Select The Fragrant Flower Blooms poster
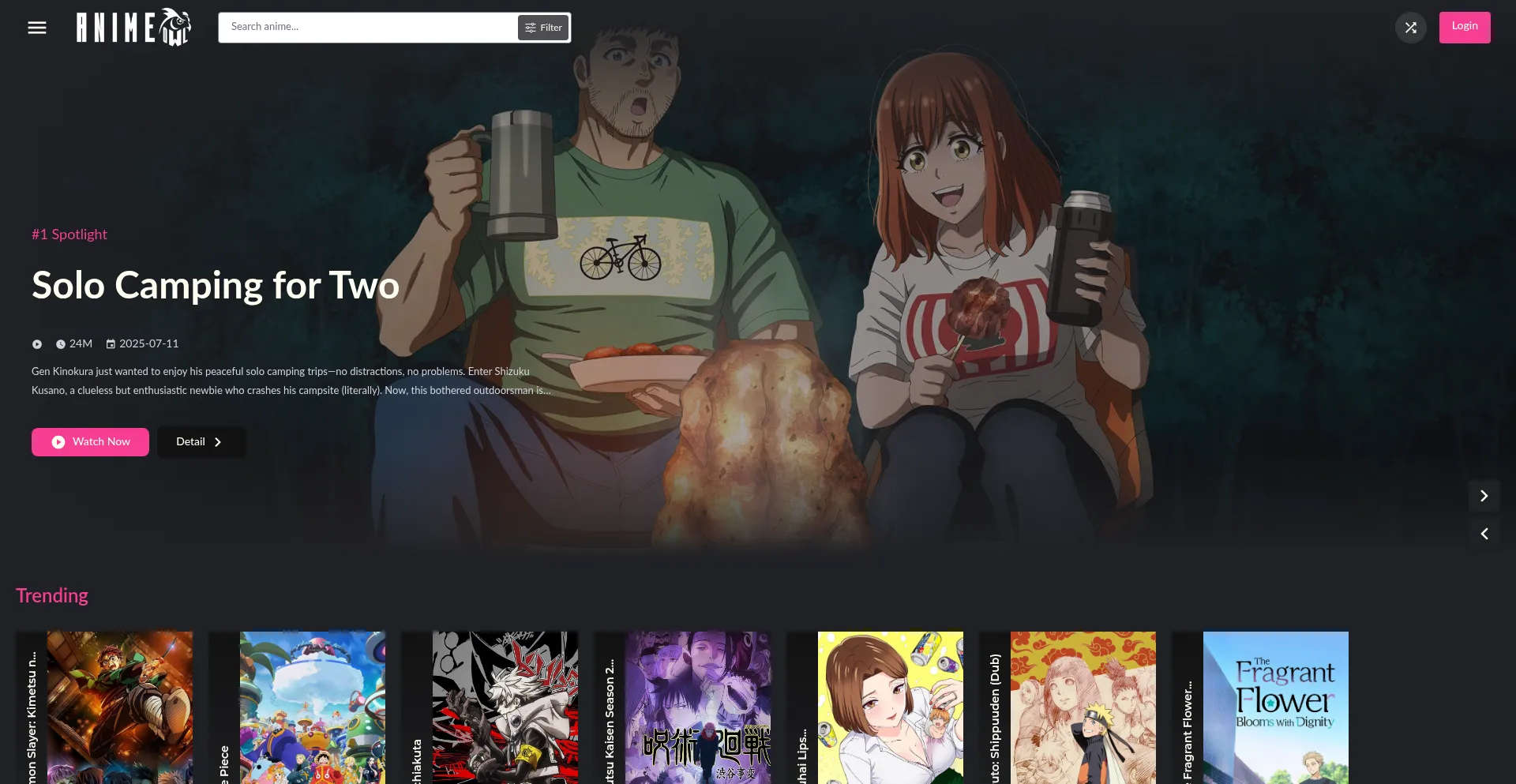Viewport: 1516px width, 784px height. [x=1275, y=707]
